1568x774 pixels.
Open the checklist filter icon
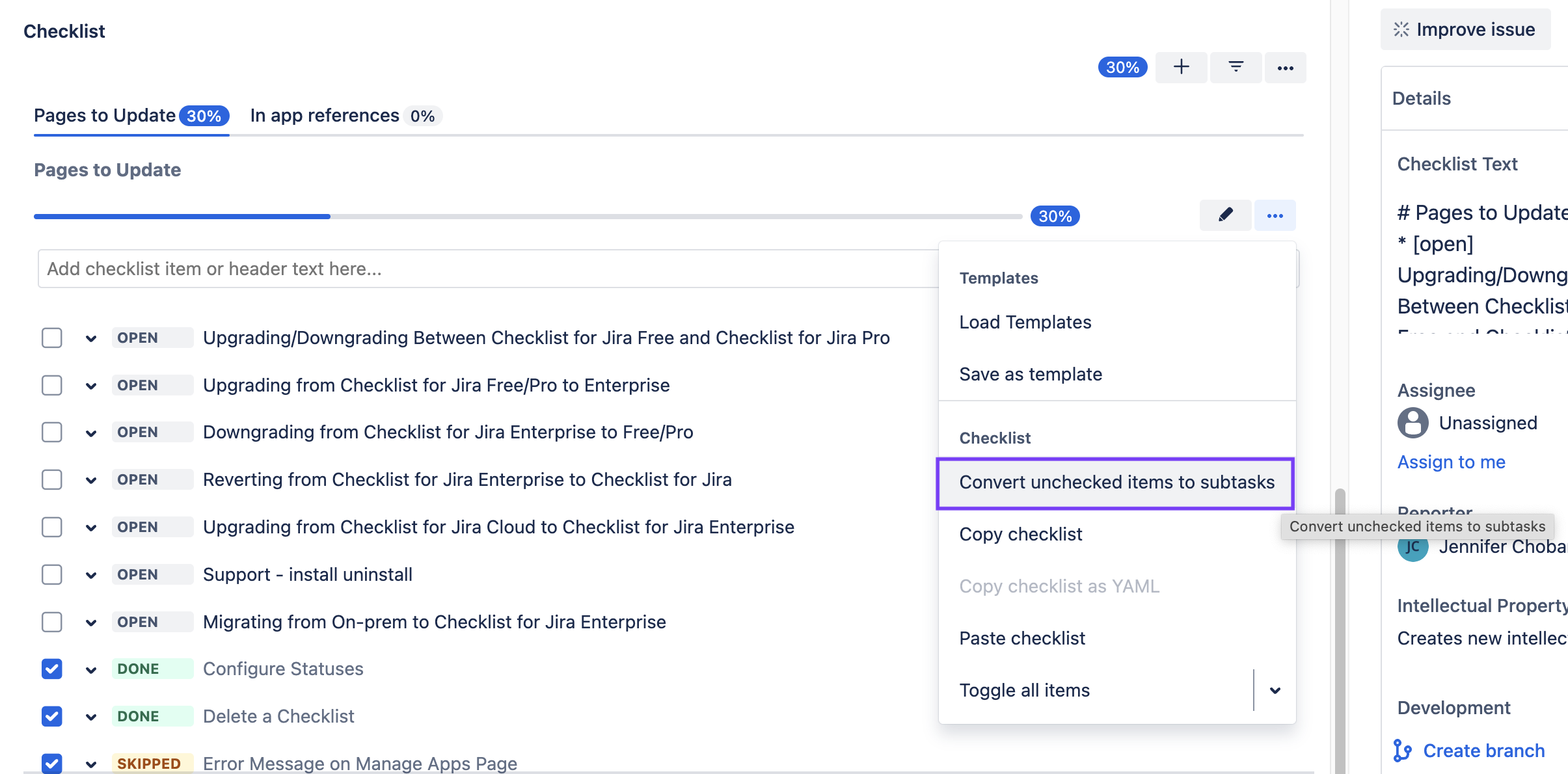click(1236, 67)
